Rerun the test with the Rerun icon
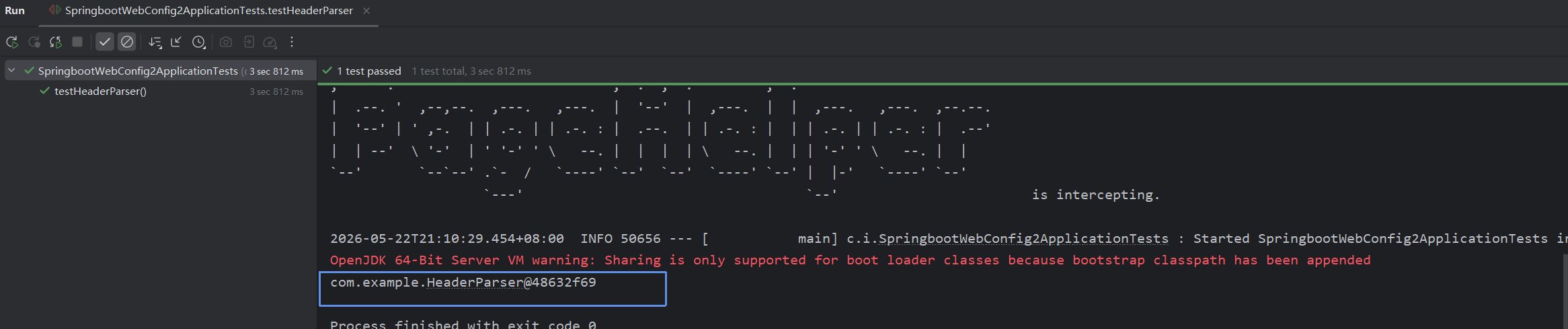 click(x=12, y=42)
